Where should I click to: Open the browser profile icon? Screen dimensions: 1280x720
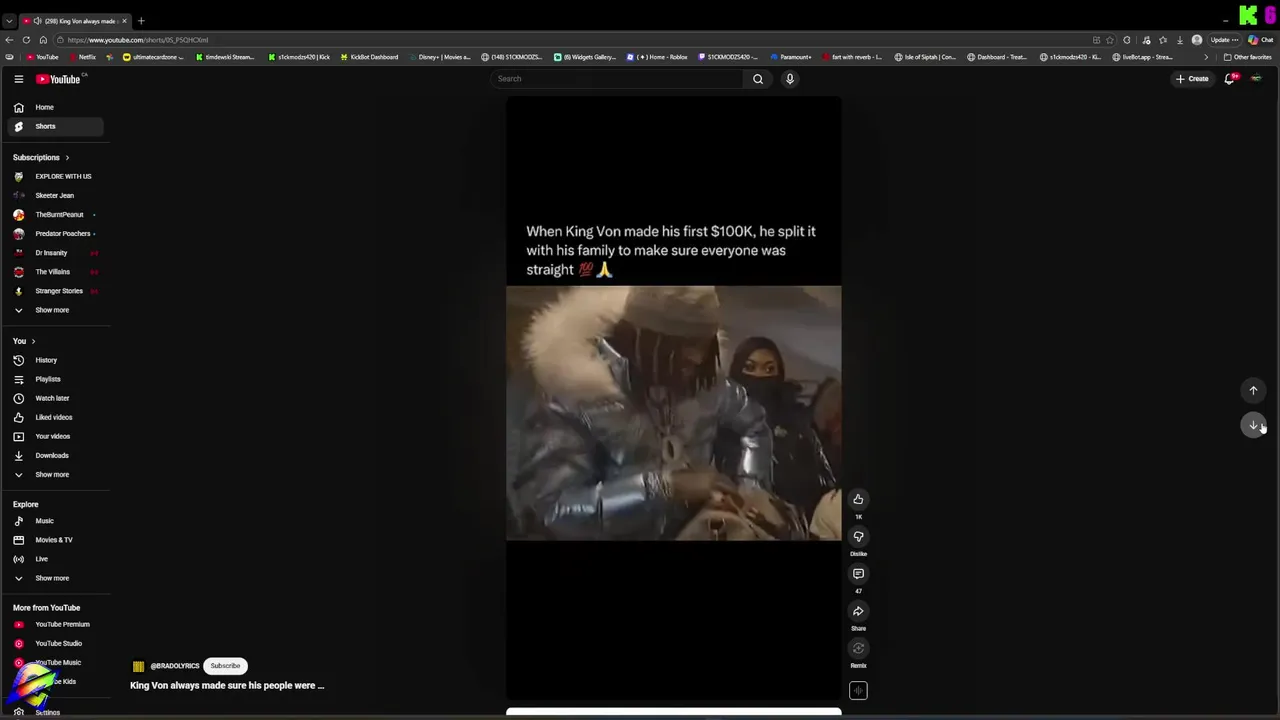pyautogui.click(x=1197, y=40)
